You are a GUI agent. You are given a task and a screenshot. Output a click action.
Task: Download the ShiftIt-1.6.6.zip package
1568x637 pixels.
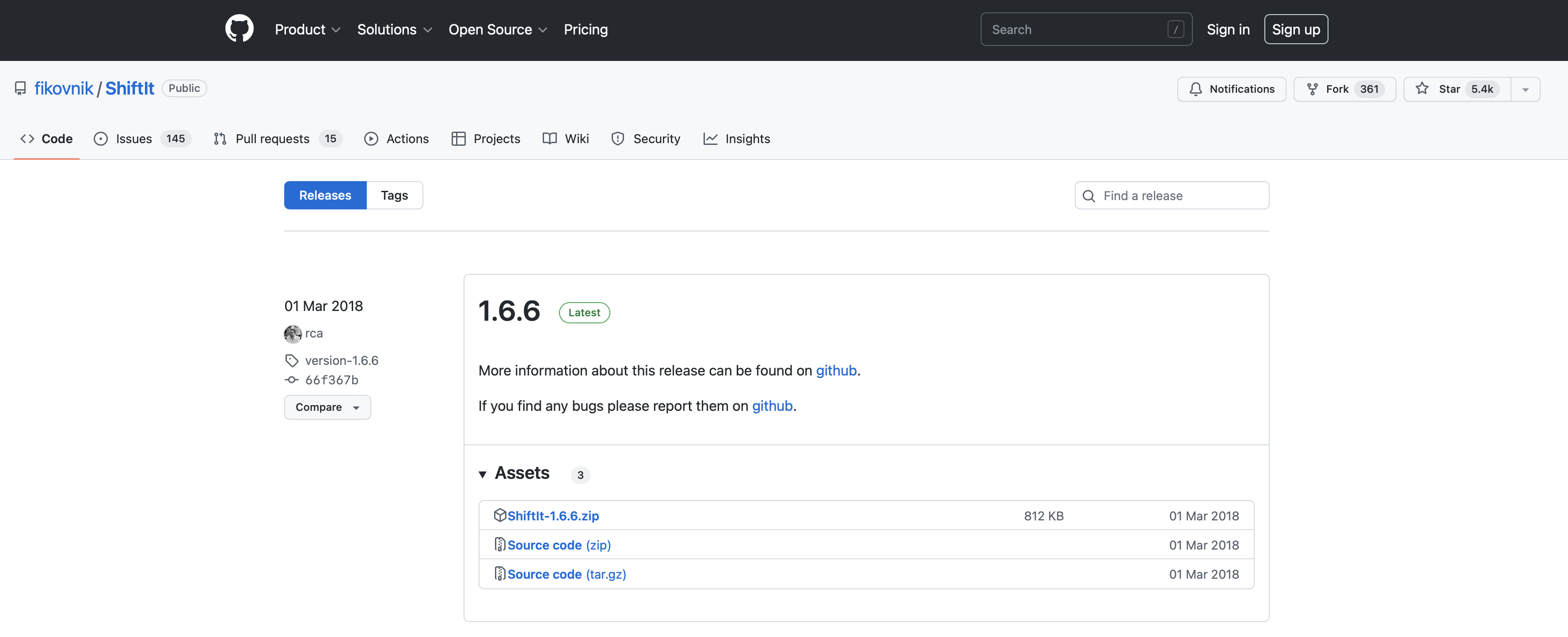click(x=553, y=516)
